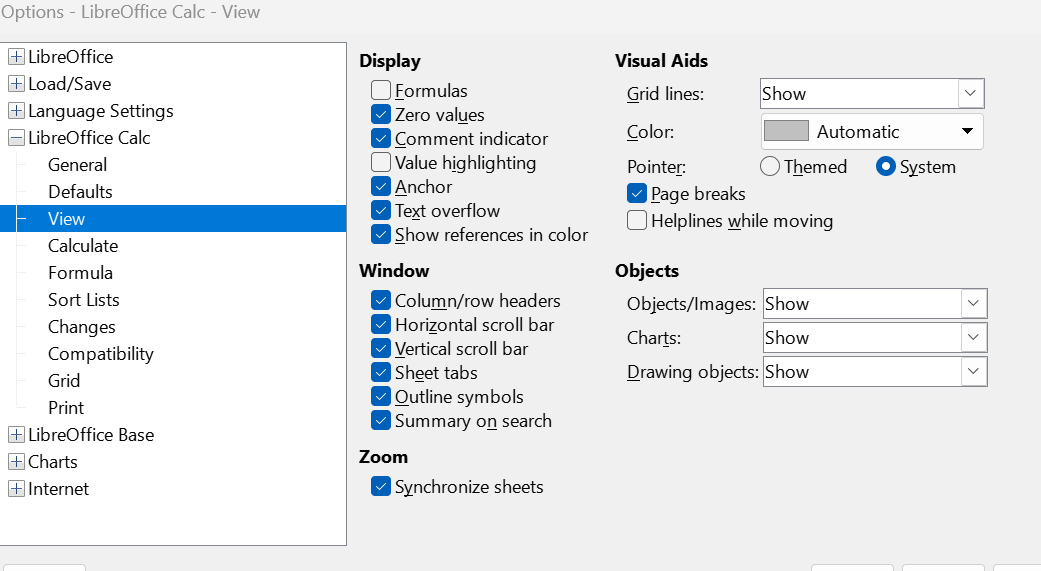The height and width of the screenshot is (571, 1041).
Task: Turn on Value highlighting
Action: 381,163
